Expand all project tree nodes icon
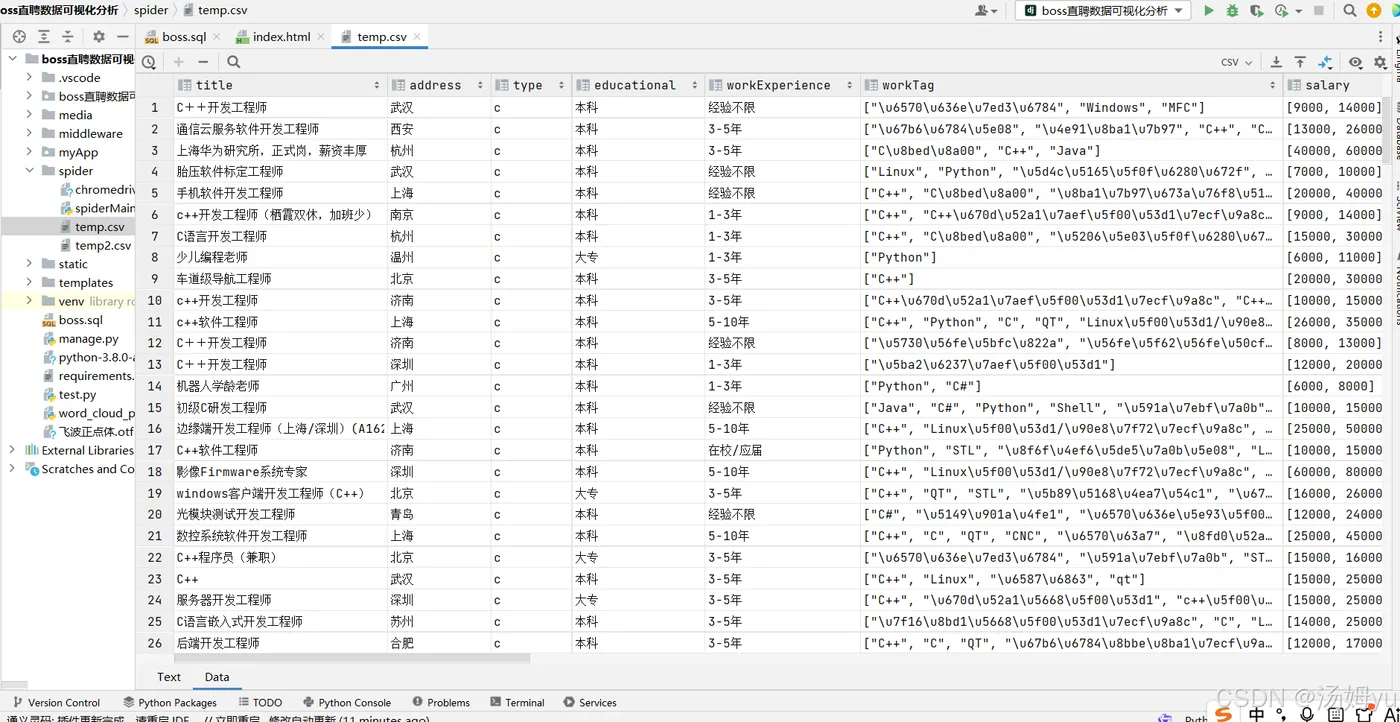 pos(44,37)
